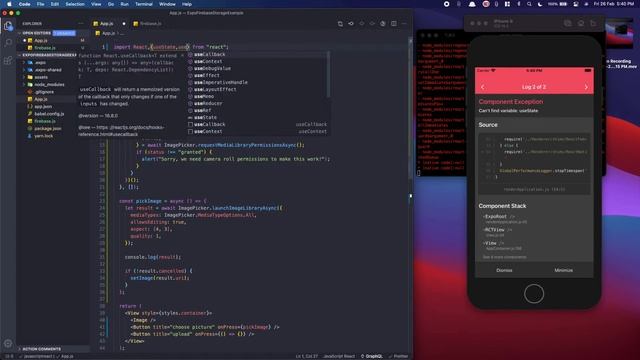Open the Extensions view in the activity bar
The height and width of the screenshot is (360, 640).
click(x=8, y=60)
